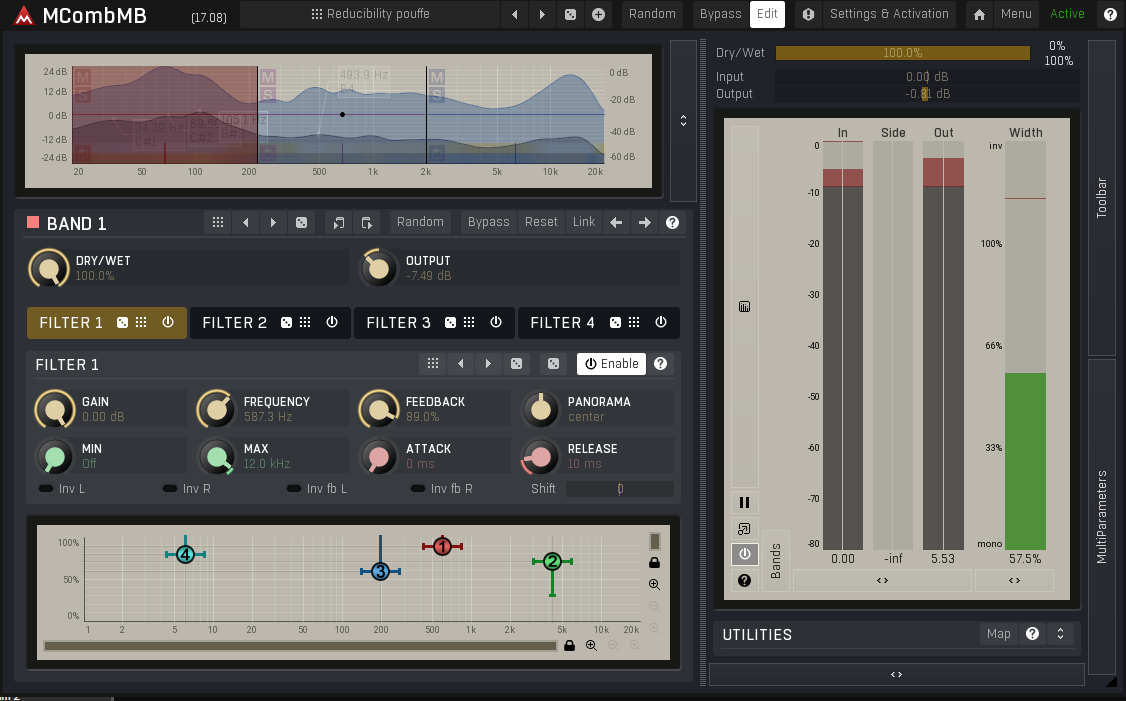Toggle Filter 1 tab power button

click(167, 322)
